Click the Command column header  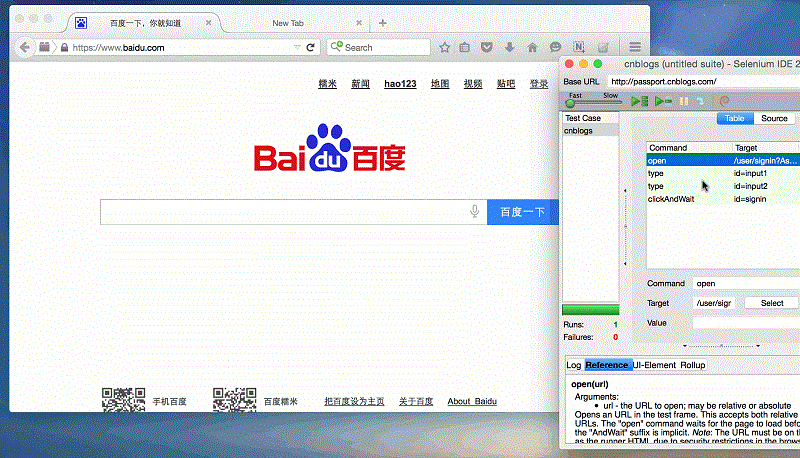tap(689, 148)
